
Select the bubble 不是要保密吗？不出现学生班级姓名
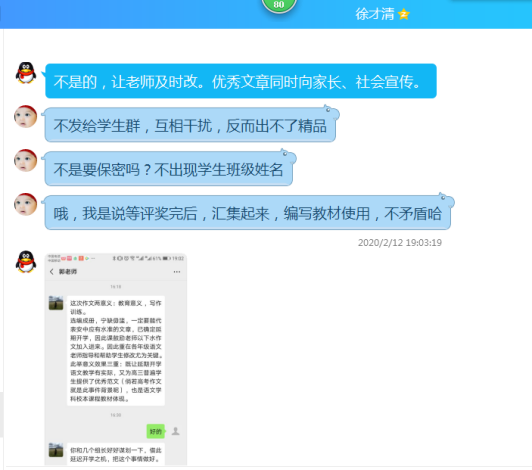pyautogui.click(x=169, y=169)
